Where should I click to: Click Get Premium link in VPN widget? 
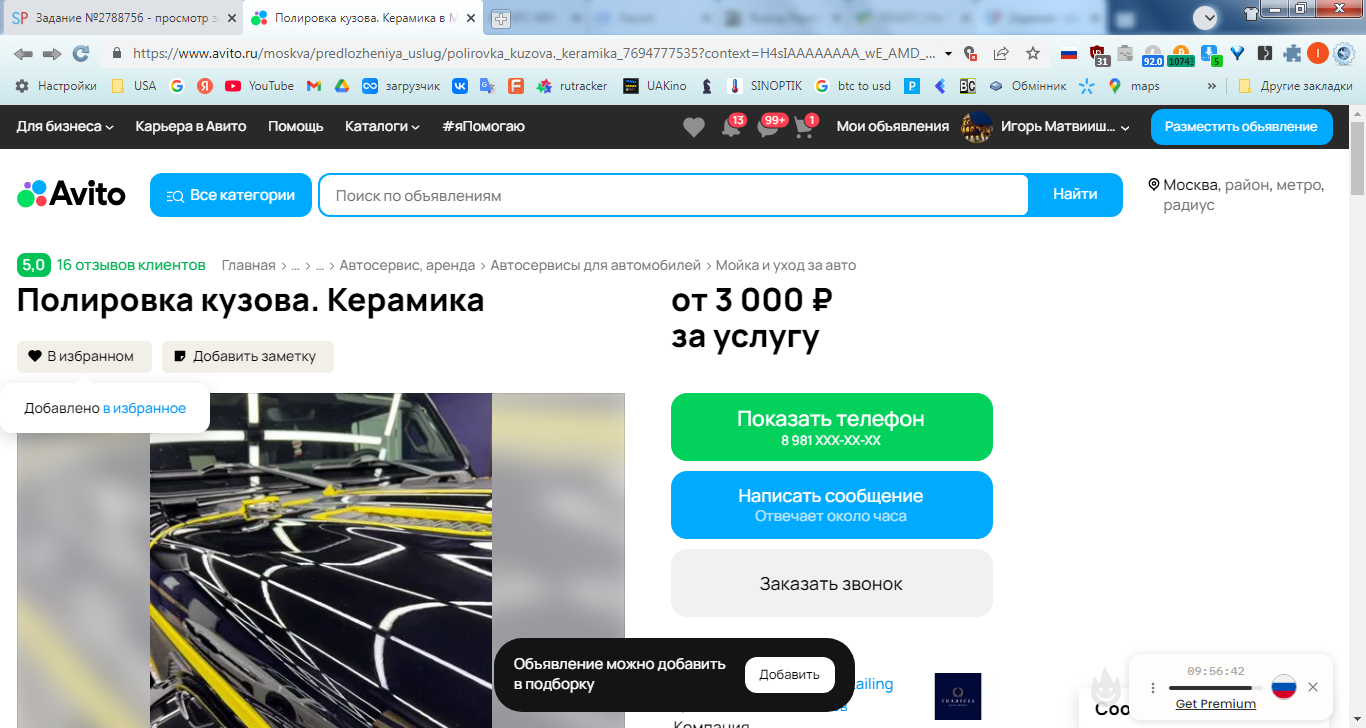point(1215,704)
